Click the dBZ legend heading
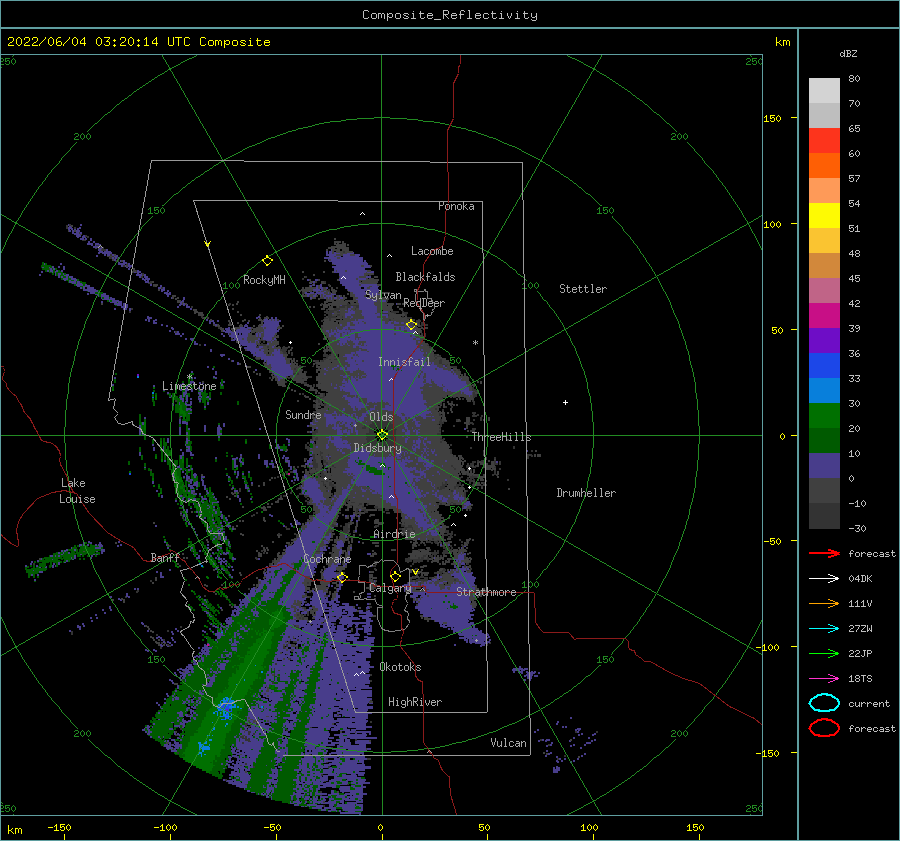The image size is (900, 841). 848,53
